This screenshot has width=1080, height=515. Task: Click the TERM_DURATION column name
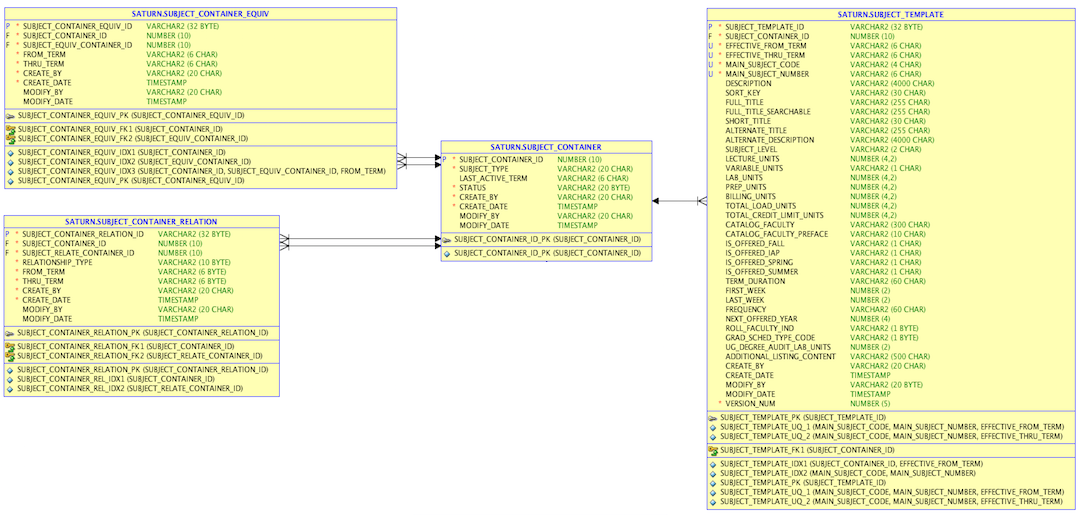click(755, 281)
